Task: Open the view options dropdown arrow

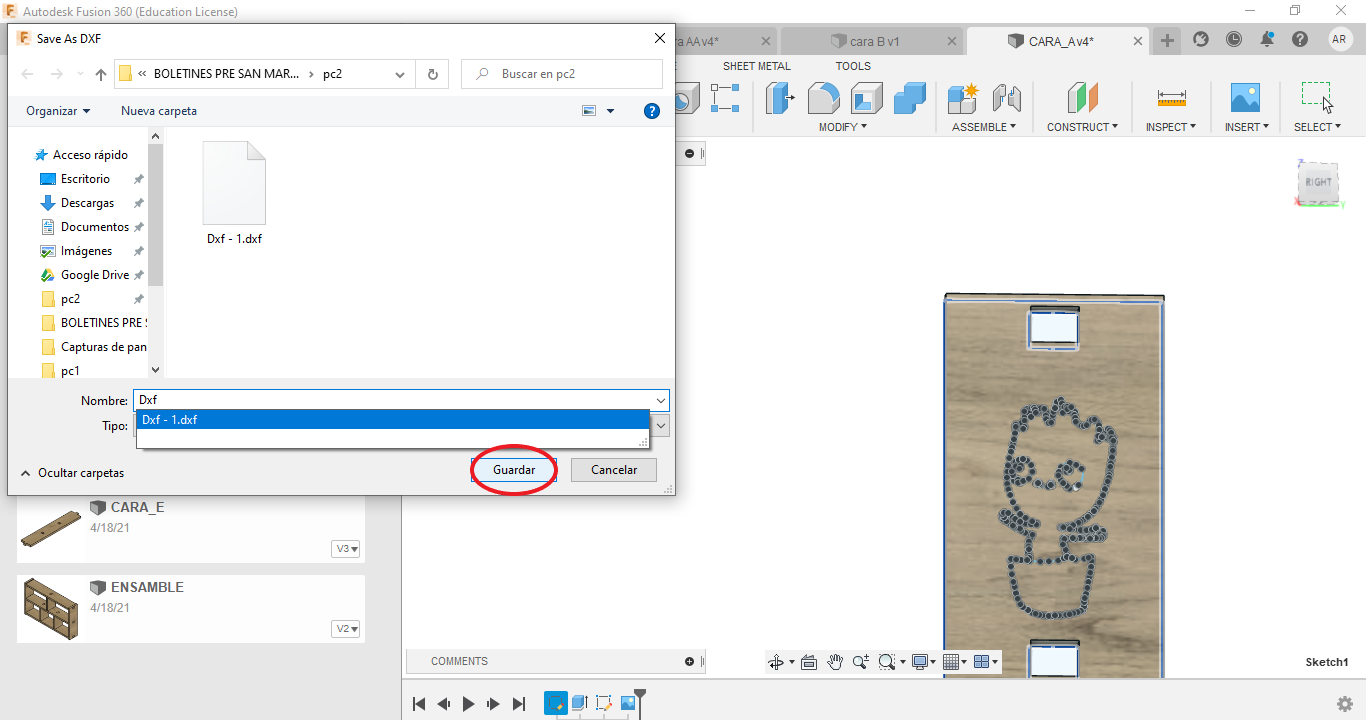Action: click(611, 111)
